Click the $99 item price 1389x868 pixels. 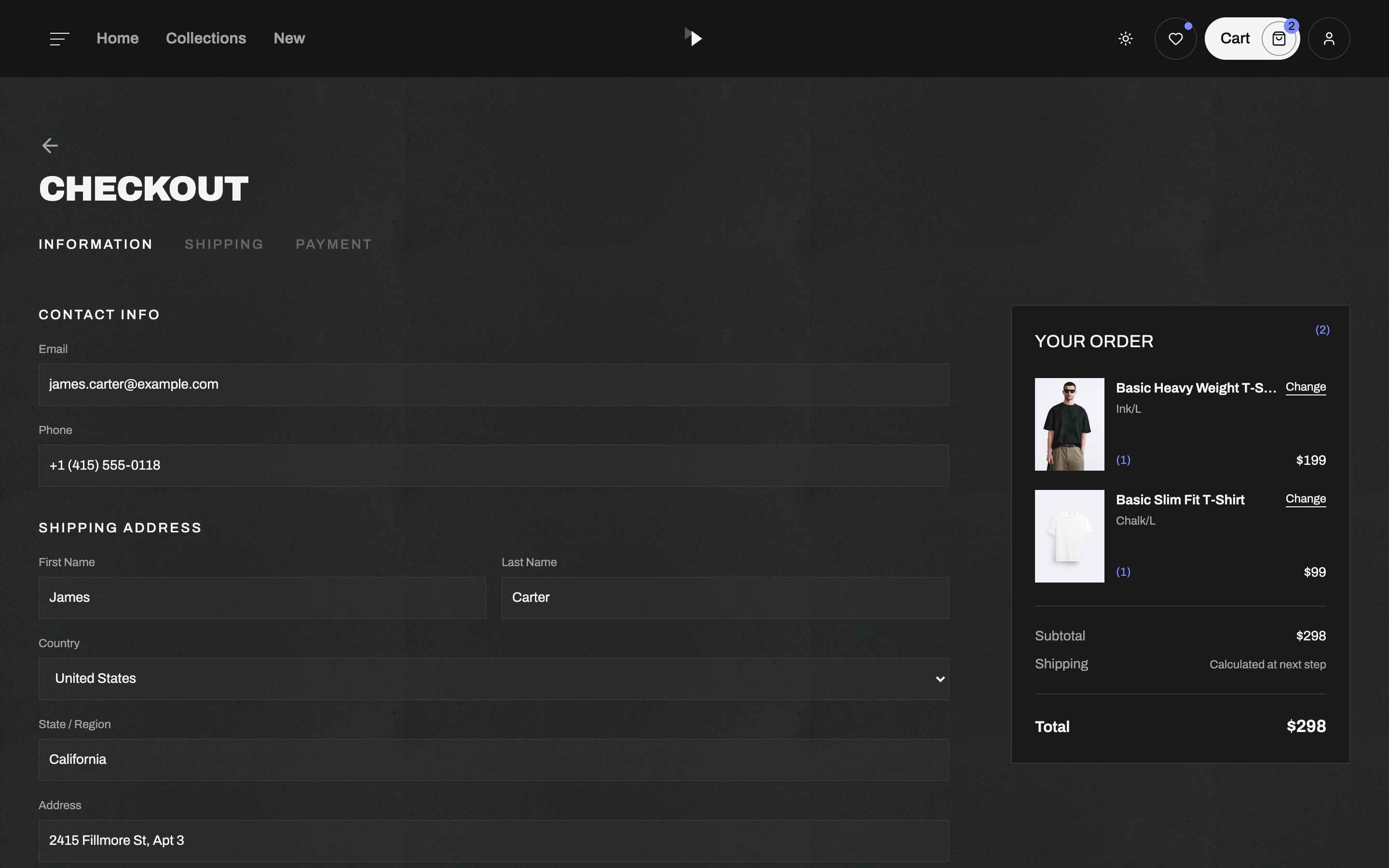(1314, 572)
